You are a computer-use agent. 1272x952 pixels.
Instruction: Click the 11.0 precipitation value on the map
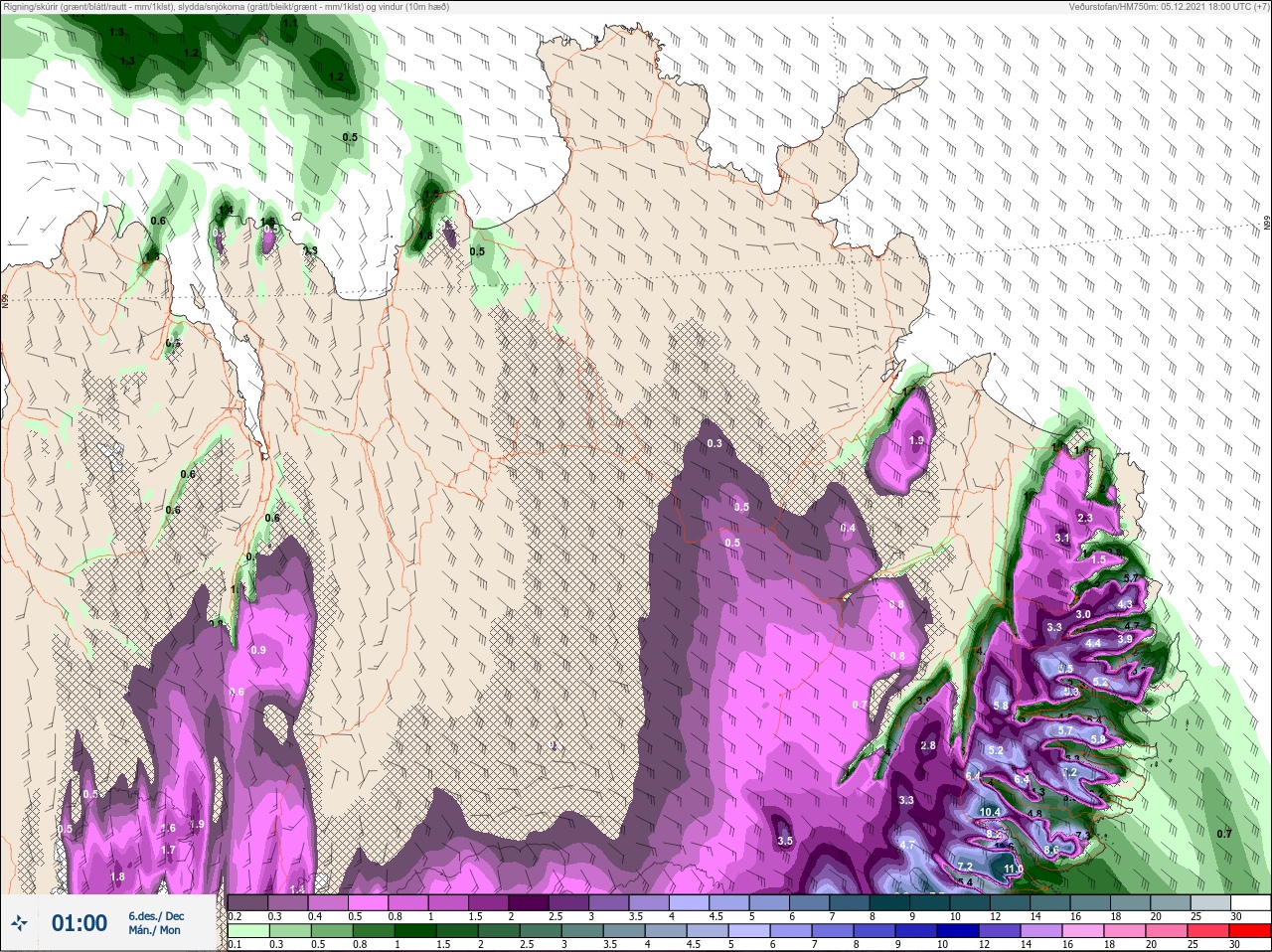pyautogui.click(x=1014, y=869)
